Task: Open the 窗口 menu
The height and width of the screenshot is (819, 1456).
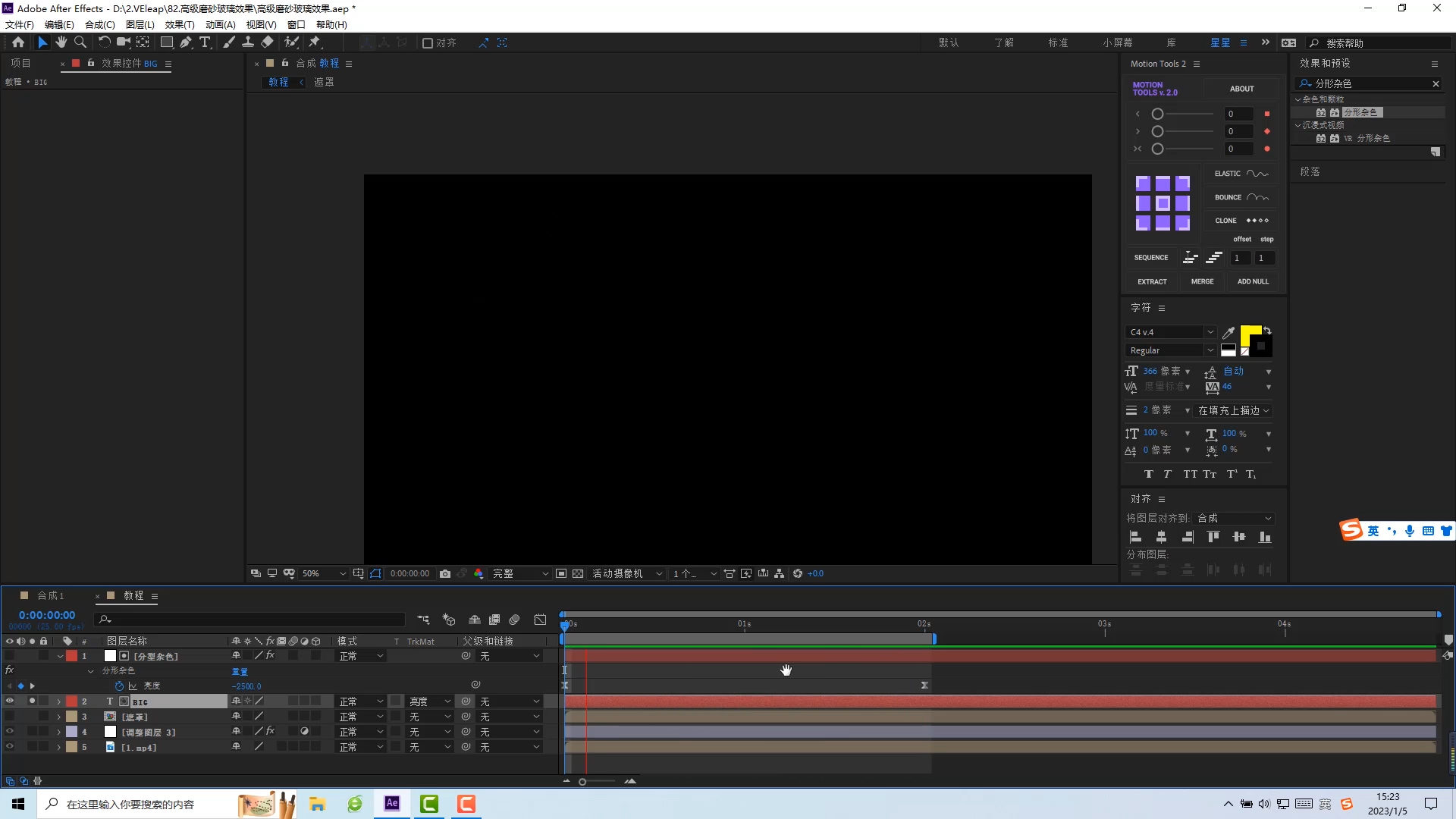Action: click(297, 24)
